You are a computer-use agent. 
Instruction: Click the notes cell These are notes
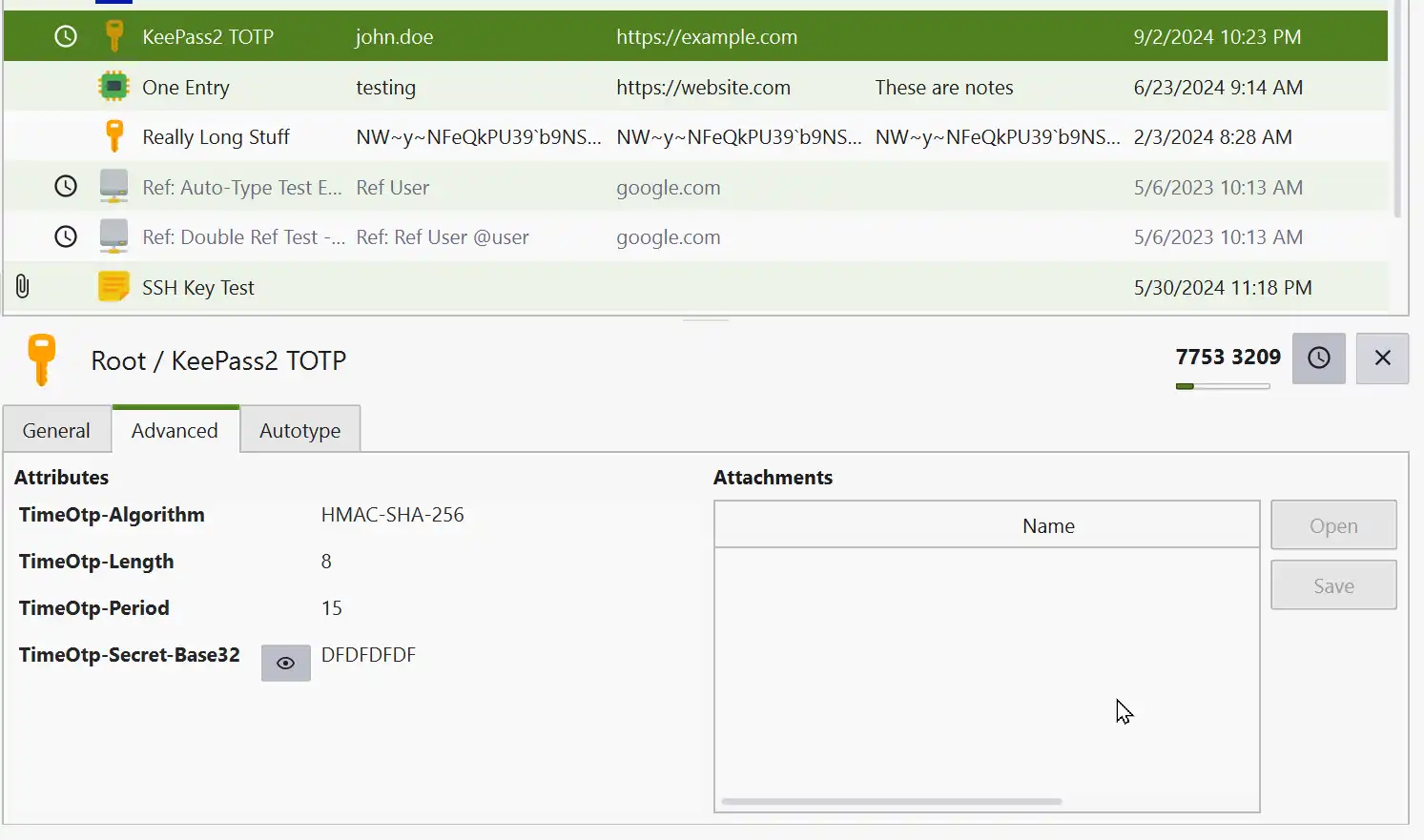pos(944,87)
